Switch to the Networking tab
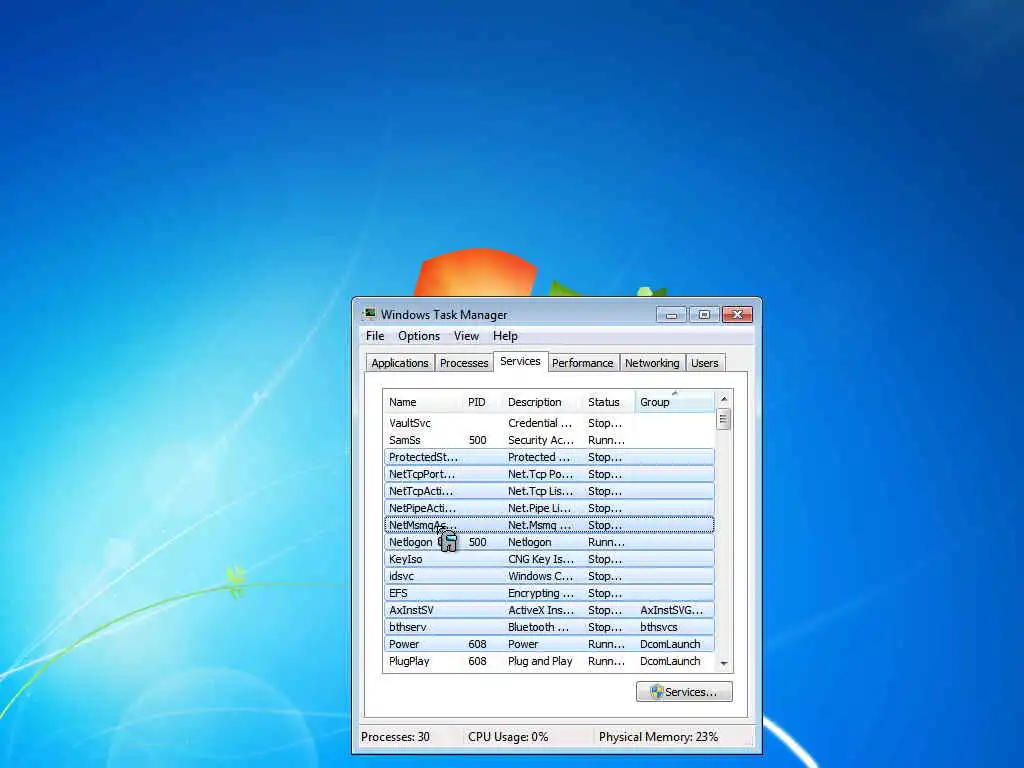 (652, 363)
